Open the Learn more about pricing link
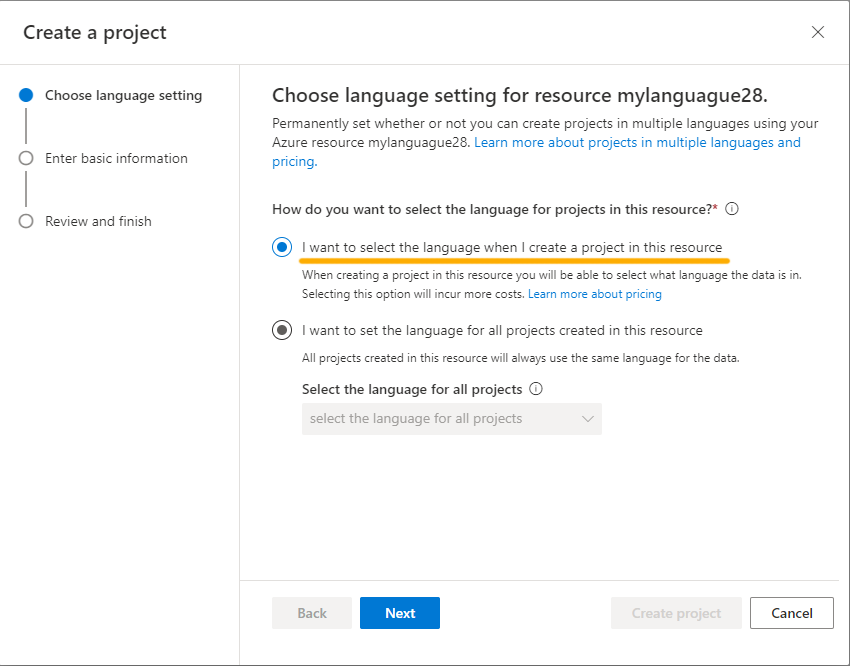Screen dimensions: 850x666 pyautogui.click(x=595, y=294)
